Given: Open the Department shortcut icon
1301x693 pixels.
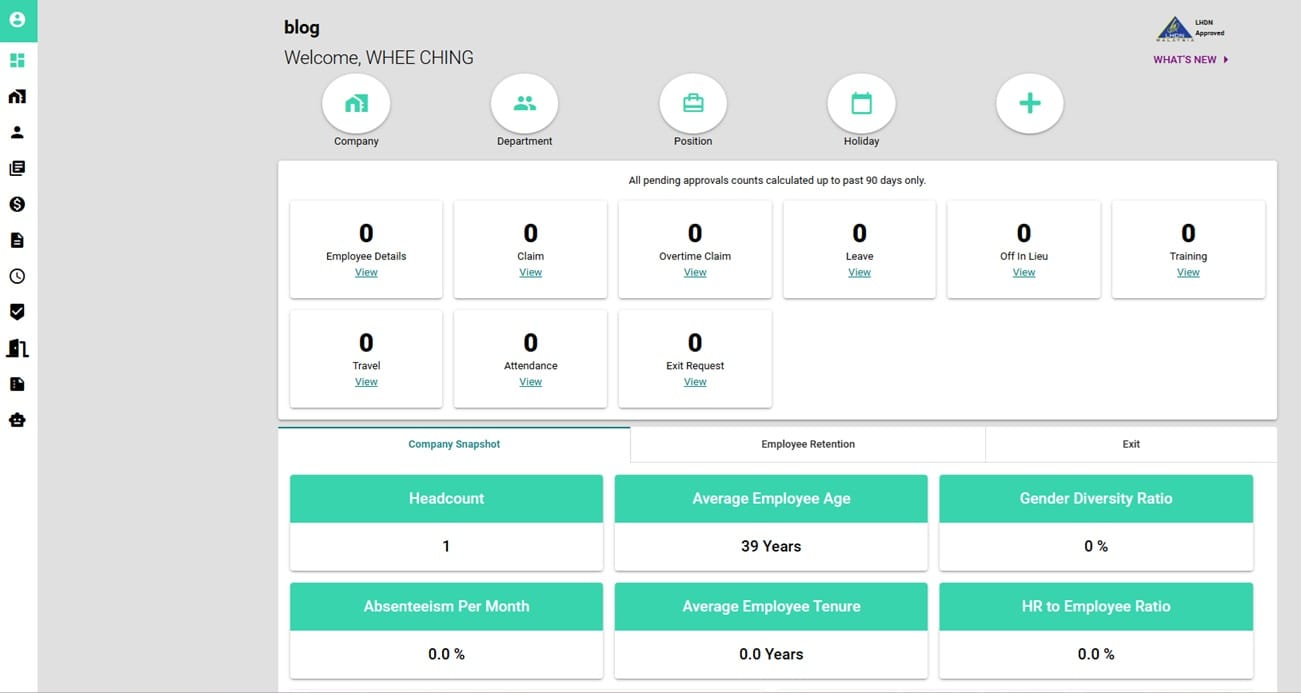Looking at the screenshot, I should click(524, 104).
